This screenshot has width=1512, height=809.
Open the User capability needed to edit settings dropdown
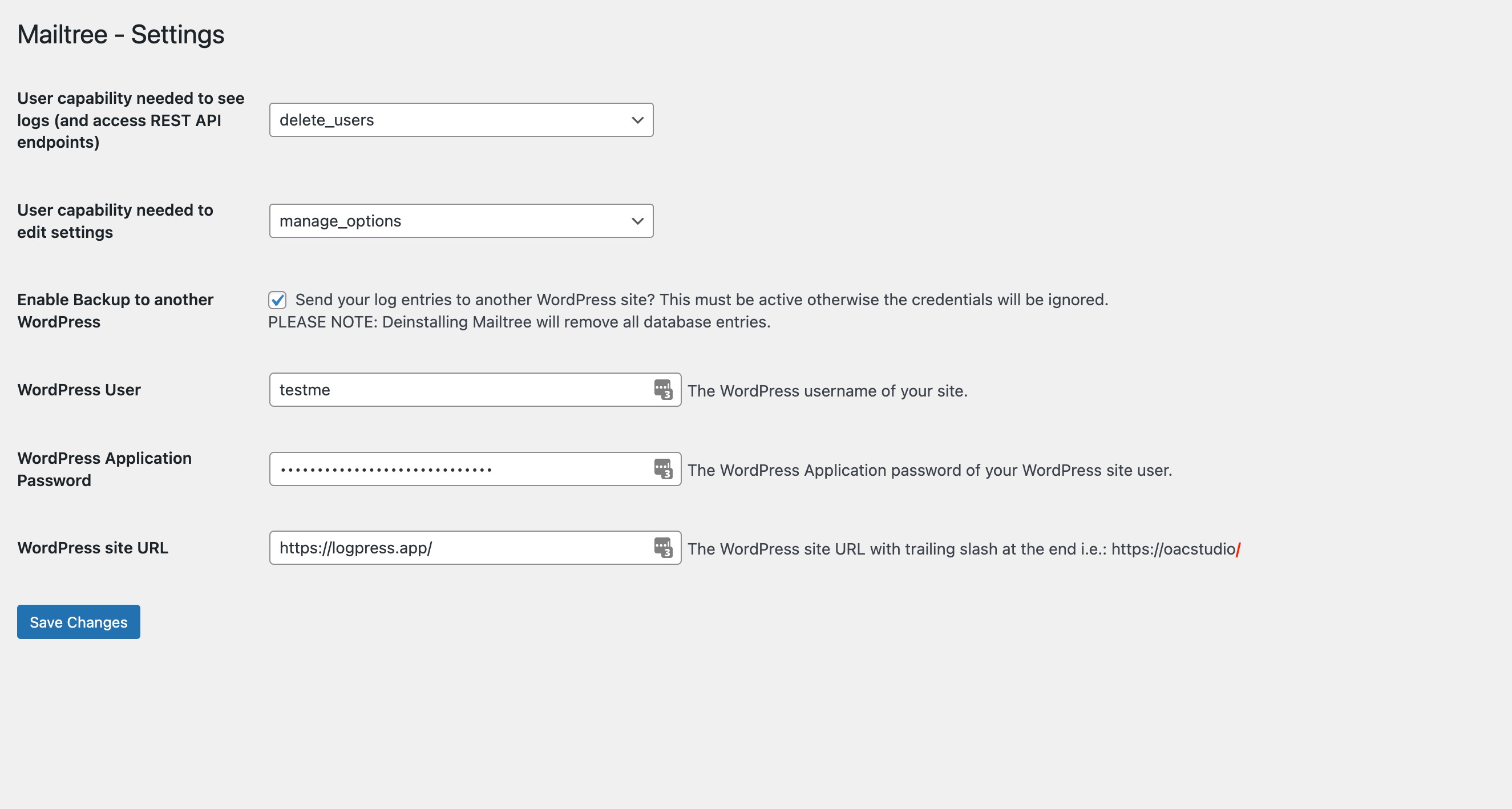(461, 221)
